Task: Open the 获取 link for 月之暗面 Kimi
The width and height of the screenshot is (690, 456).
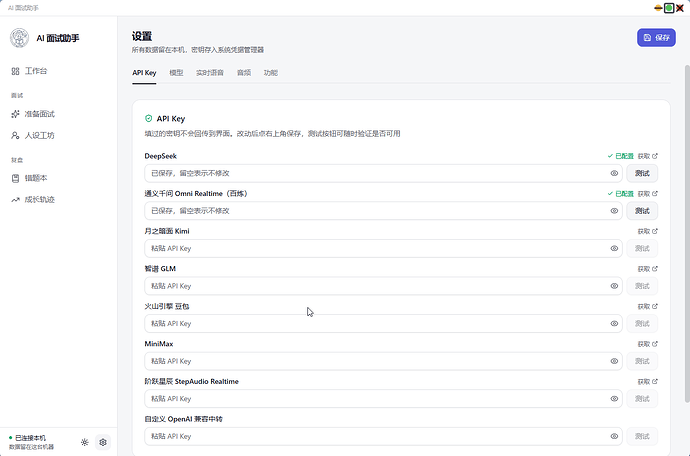Action: [x=648, y=231]
